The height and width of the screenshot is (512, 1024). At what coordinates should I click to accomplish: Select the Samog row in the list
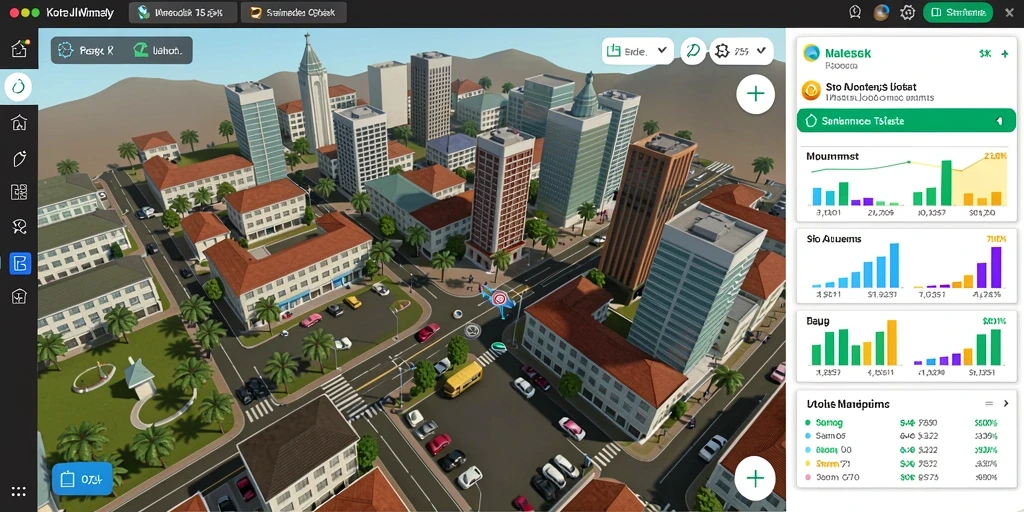tap(905, 423)
